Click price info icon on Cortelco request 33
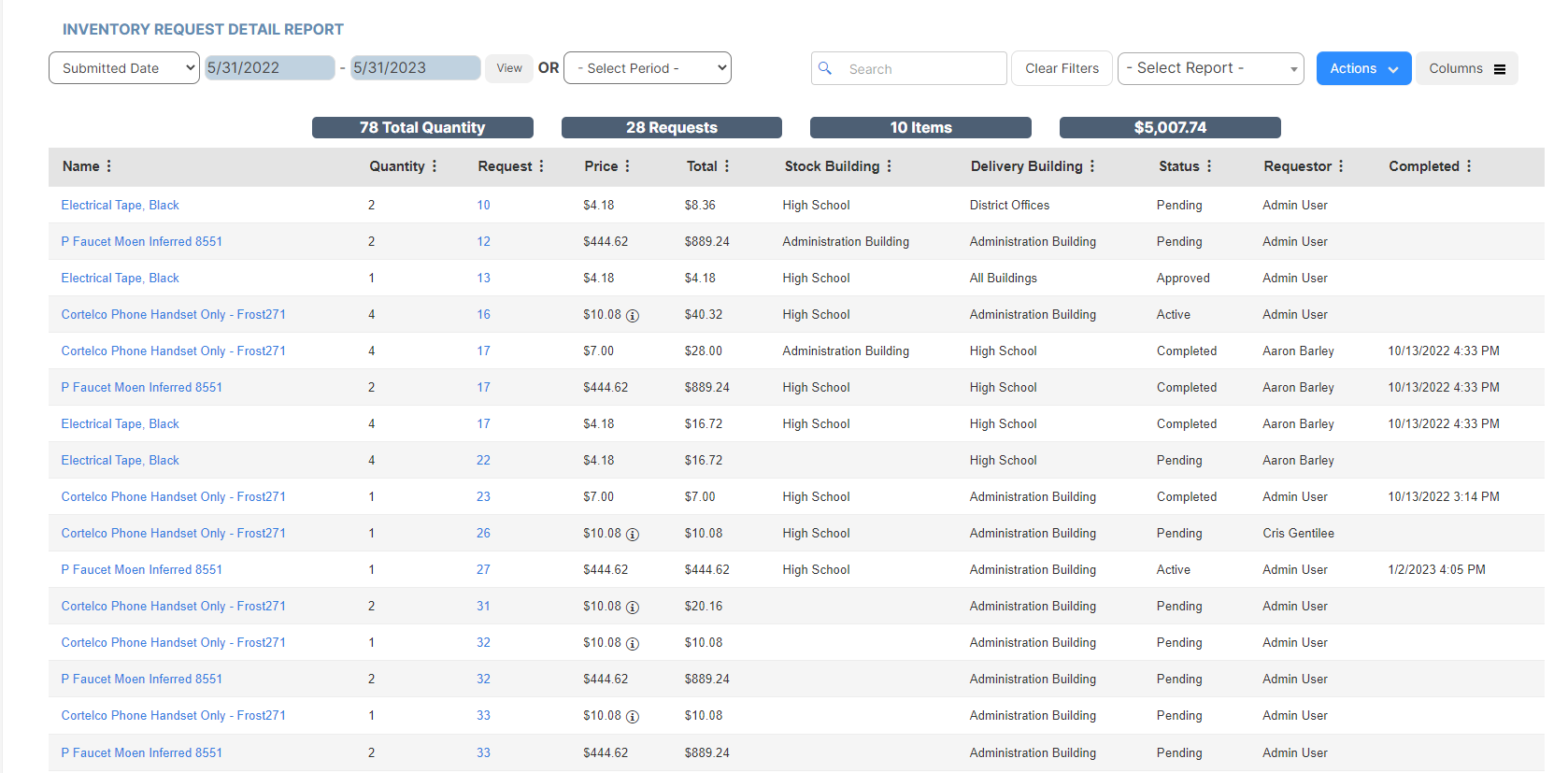This screenshot has width=1568, height=773. (x=633, y=717)
